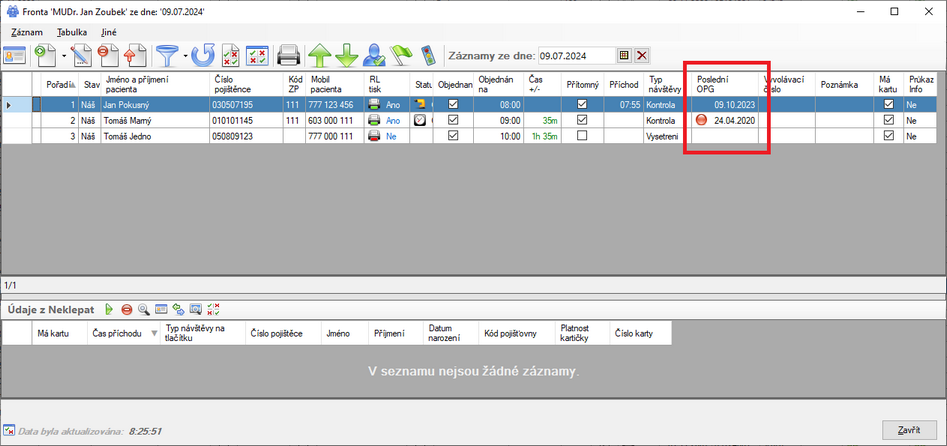The height and width of the screenshot is (446, 947).
Task: Select the row indicator of first record
Action: 16,104
